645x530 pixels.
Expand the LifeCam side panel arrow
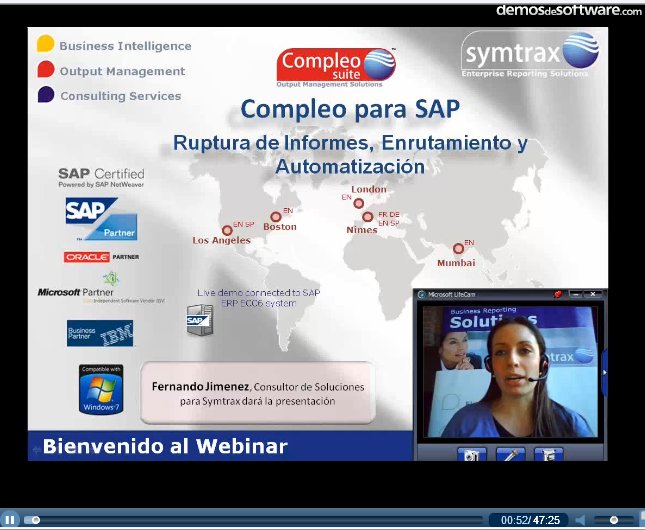tap(605, 373)
